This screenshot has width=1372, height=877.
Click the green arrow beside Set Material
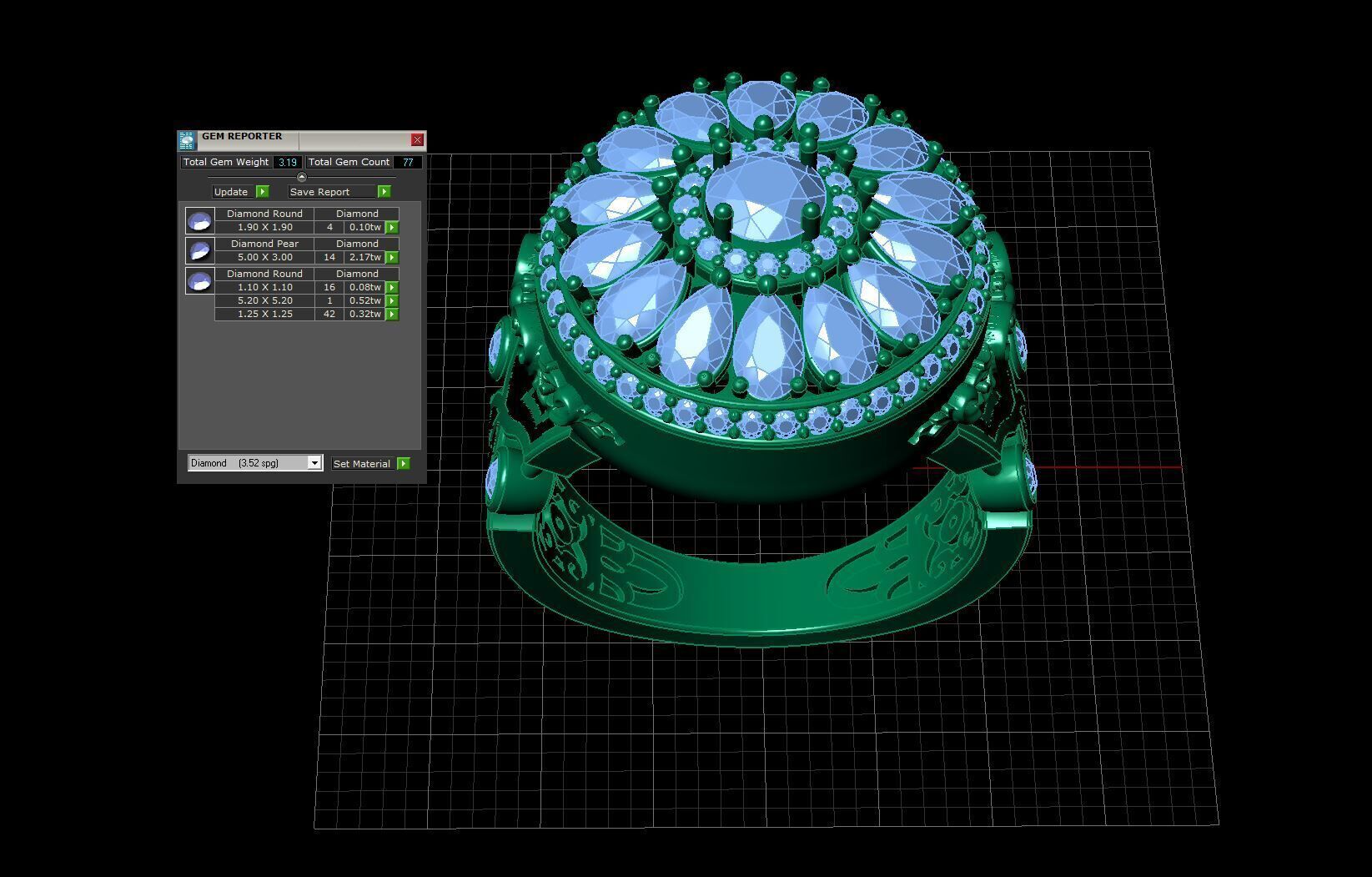pos(404,464)
